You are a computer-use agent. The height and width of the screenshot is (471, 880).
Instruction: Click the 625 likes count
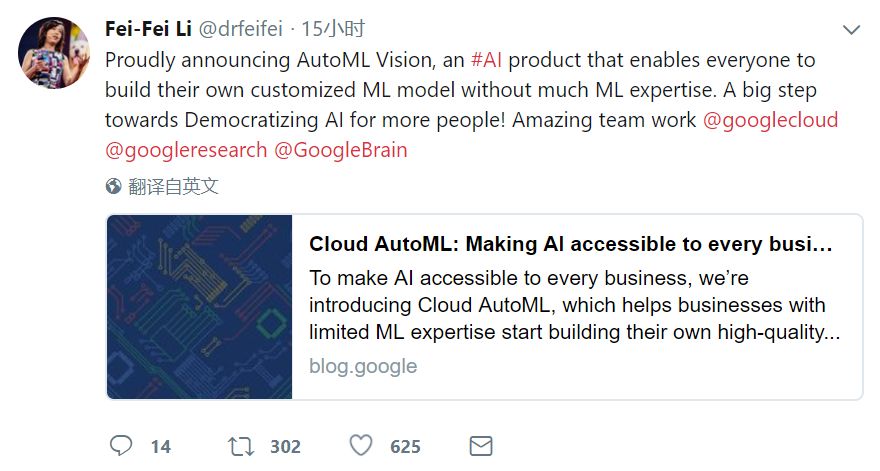pyautogui.click(x=405, y=446)
